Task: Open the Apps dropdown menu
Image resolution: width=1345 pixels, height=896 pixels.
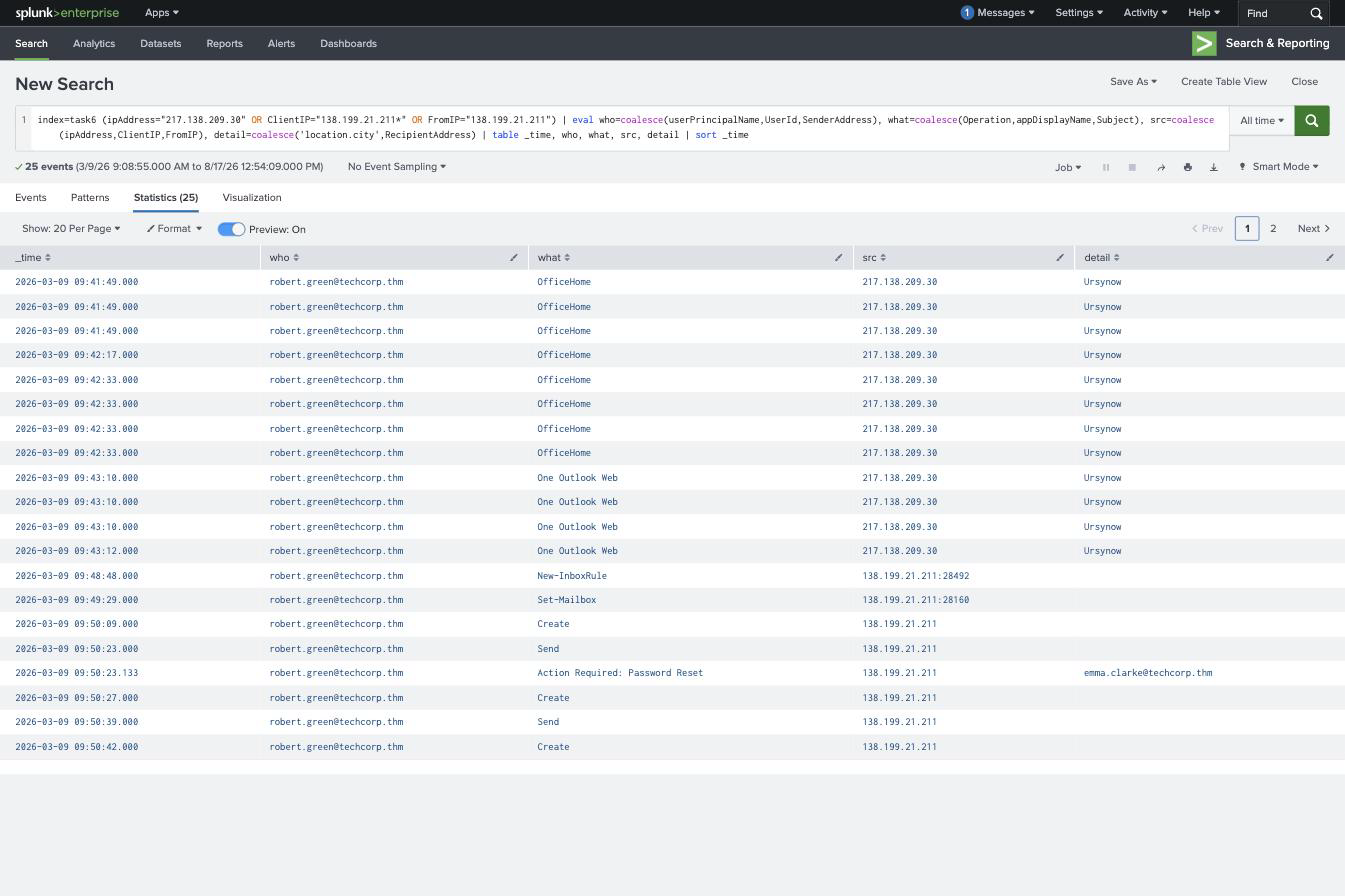Action: [162, 13]
